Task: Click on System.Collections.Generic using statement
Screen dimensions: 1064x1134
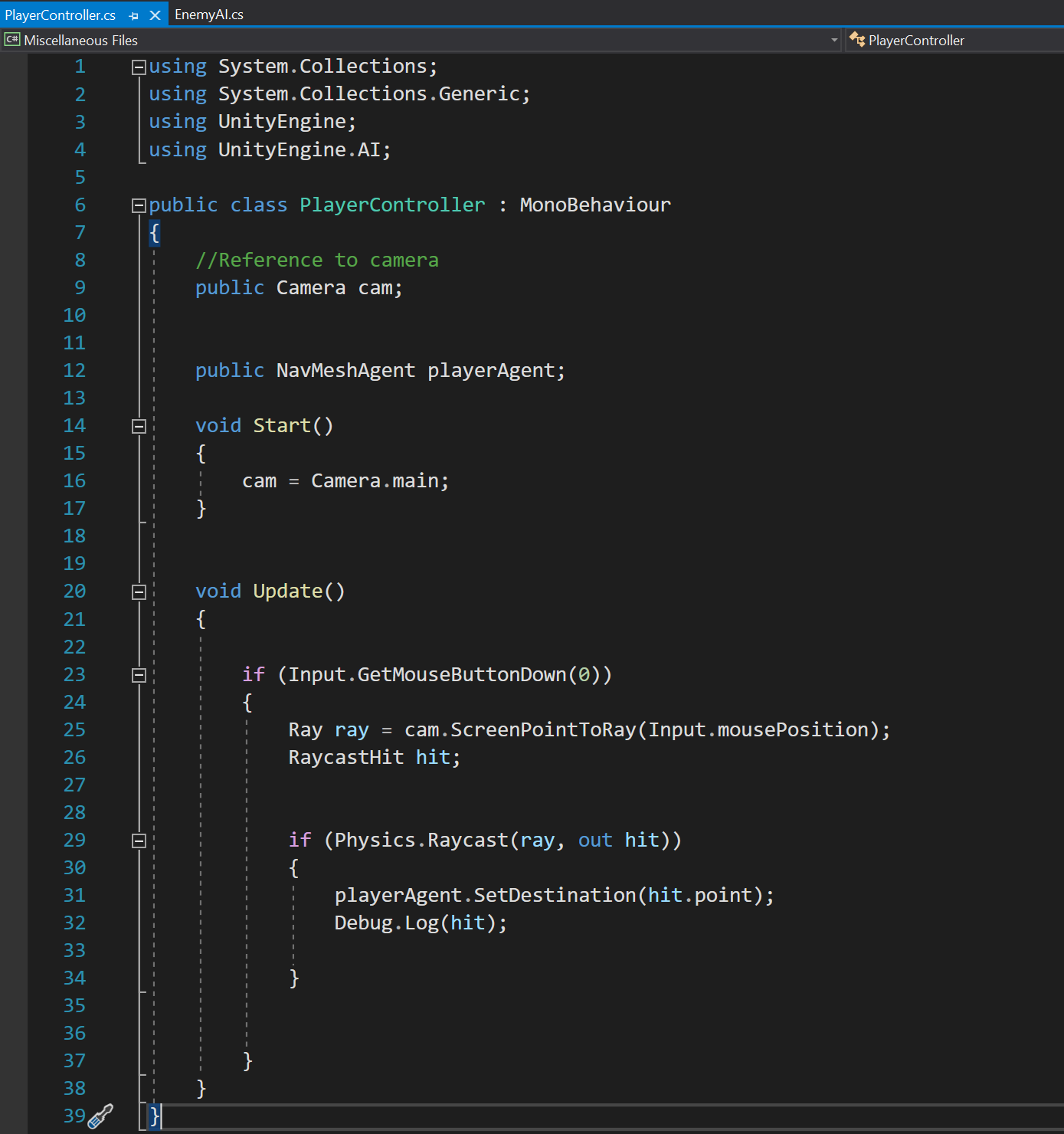Action: pyautogui.click(x=339, y=93)
